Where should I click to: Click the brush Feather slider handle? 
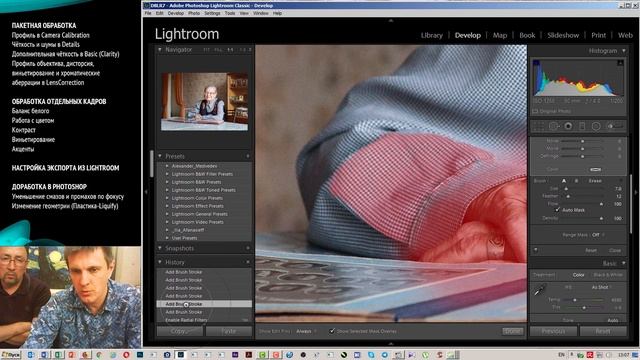568,196
